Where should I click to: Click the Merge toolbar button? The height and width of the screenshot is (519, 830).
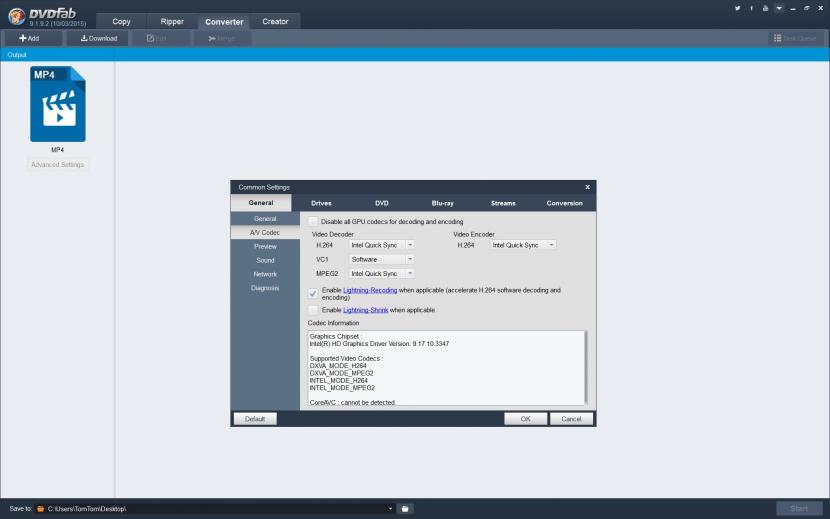[x=222, y=38]
